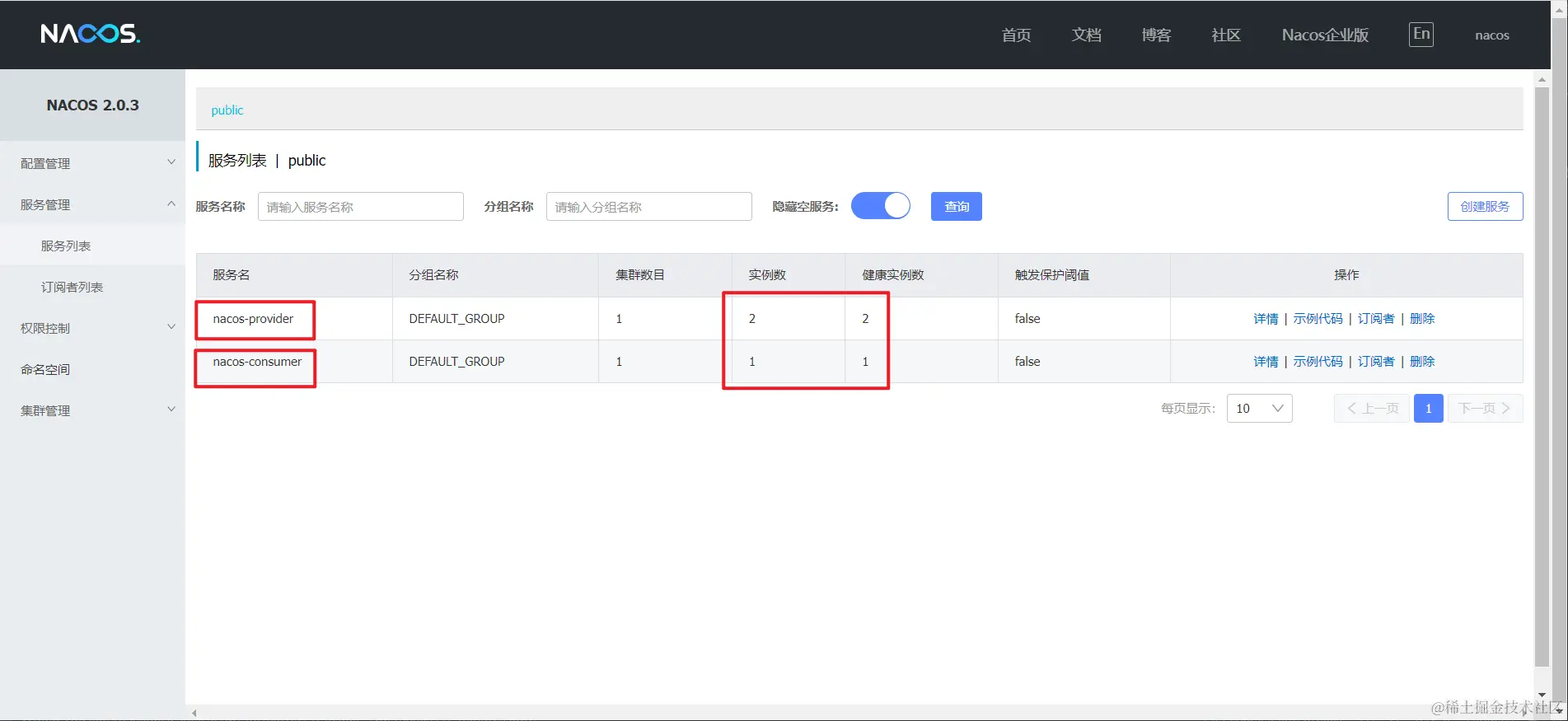The height and width of the screenshot is (721, 1568).
Task: Open 示例代码 for nacos-provider
Action: (1318, 318)
